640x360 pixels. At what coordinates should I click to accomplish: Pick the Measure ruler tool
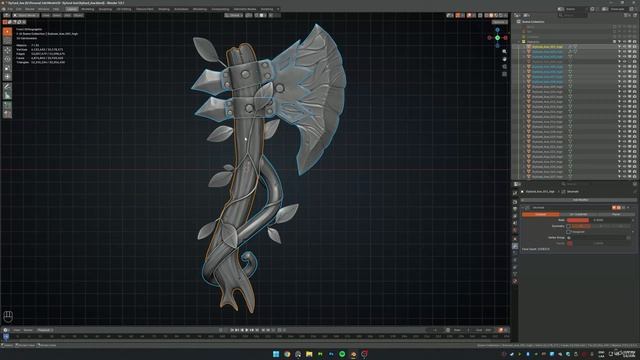pos(7,96)
